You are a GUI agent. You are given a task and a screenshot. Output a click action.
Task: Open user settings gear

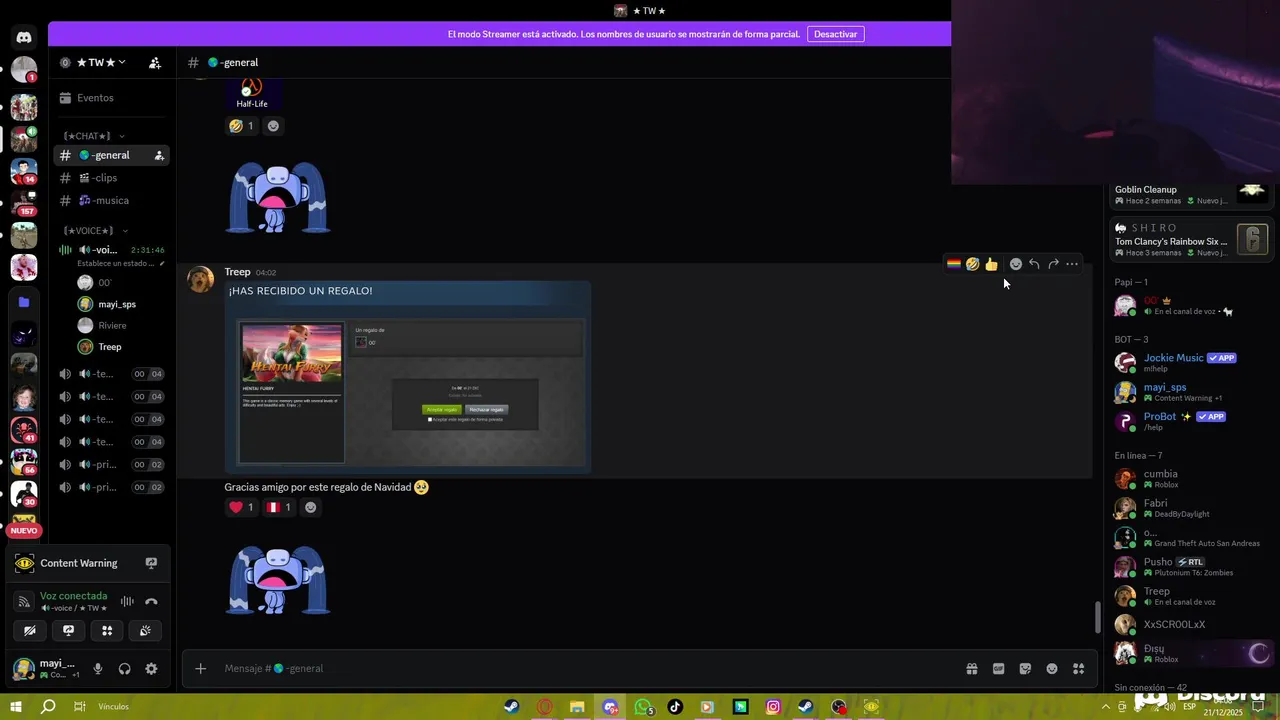click(x=151, y=669)
